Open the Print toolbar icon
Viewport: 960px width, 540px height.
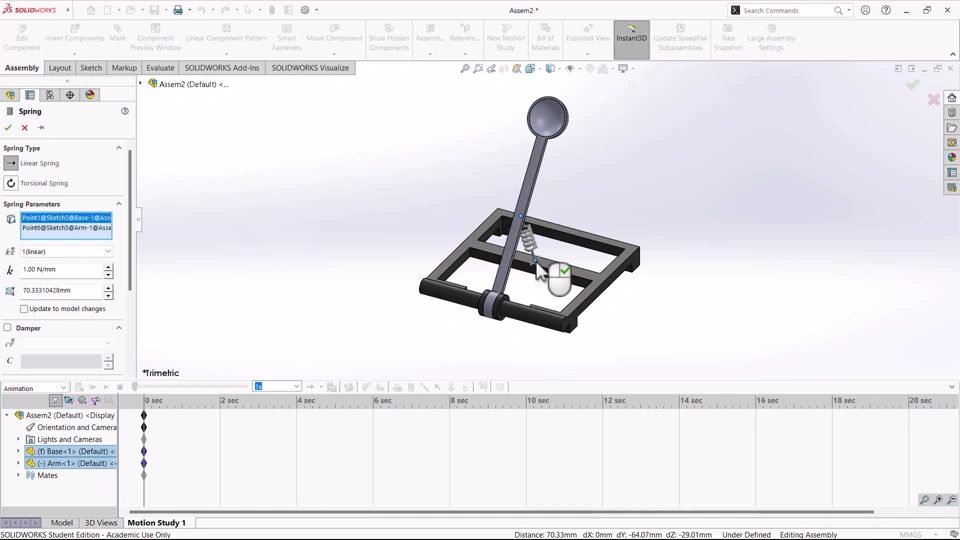coord(178,10)
